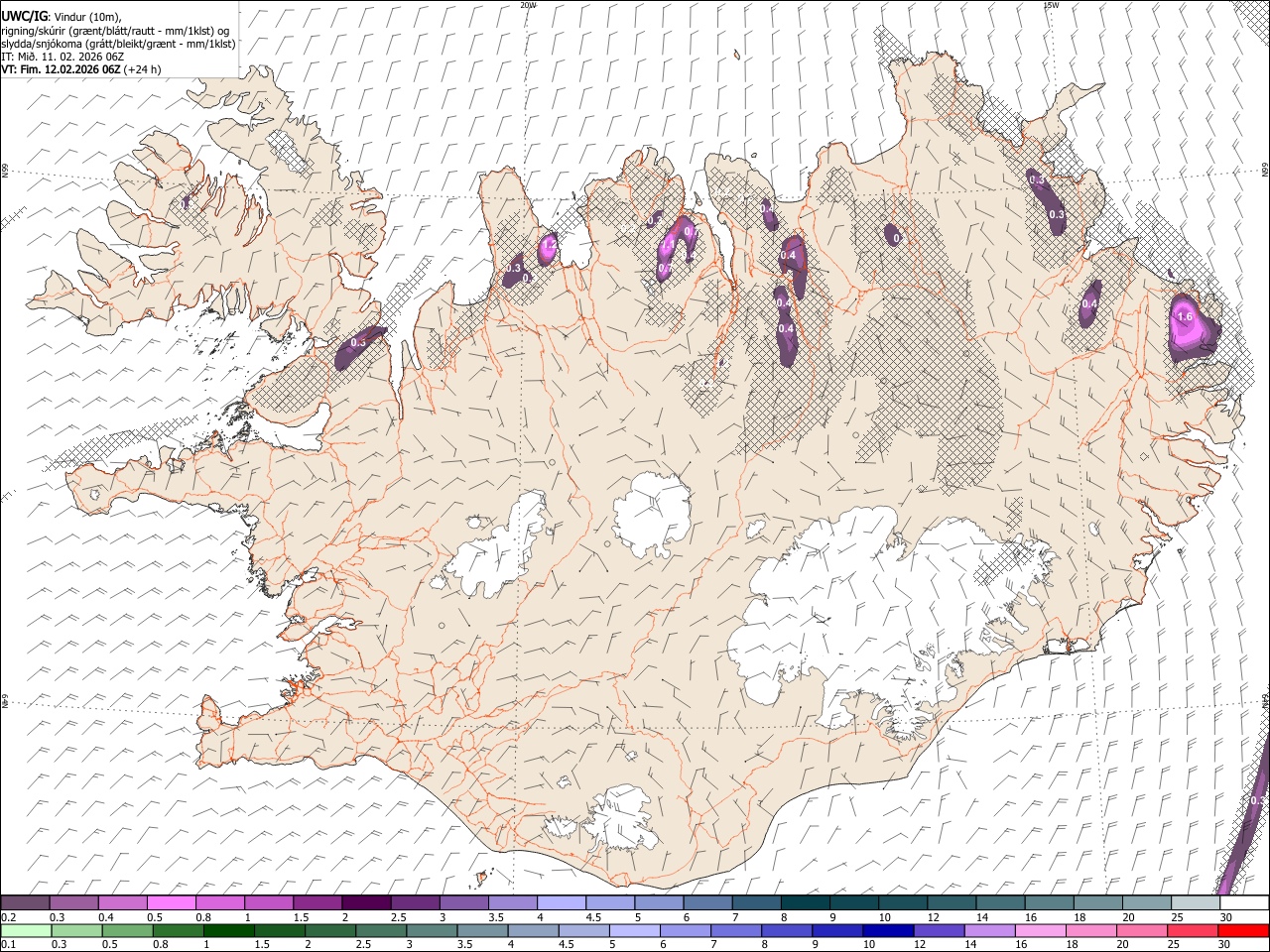The image size is (1270, 952).
Task: Click the 'rigning/skúrir' legend description line
Action: [116, 31]
